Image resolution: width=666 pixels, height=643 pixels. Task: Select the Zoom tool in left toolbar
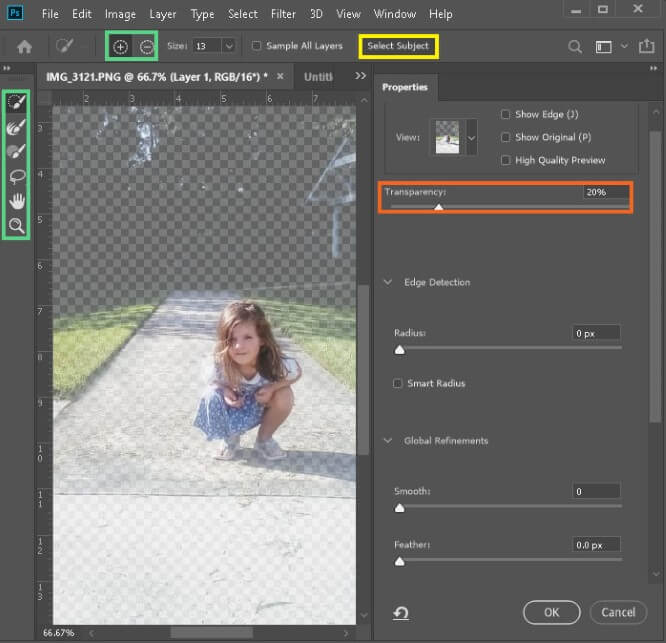pos(16,226)
